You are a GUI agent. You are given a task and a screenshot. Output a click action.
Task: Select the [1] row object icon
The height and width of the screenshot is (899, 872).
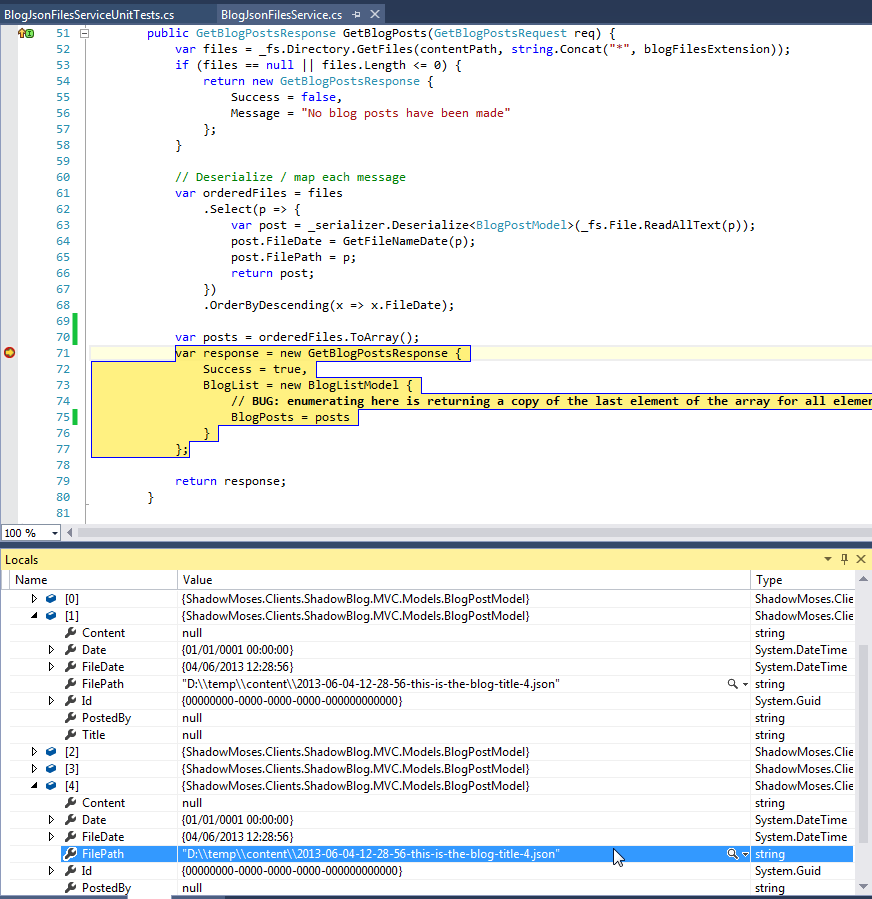tap(51, 615)
